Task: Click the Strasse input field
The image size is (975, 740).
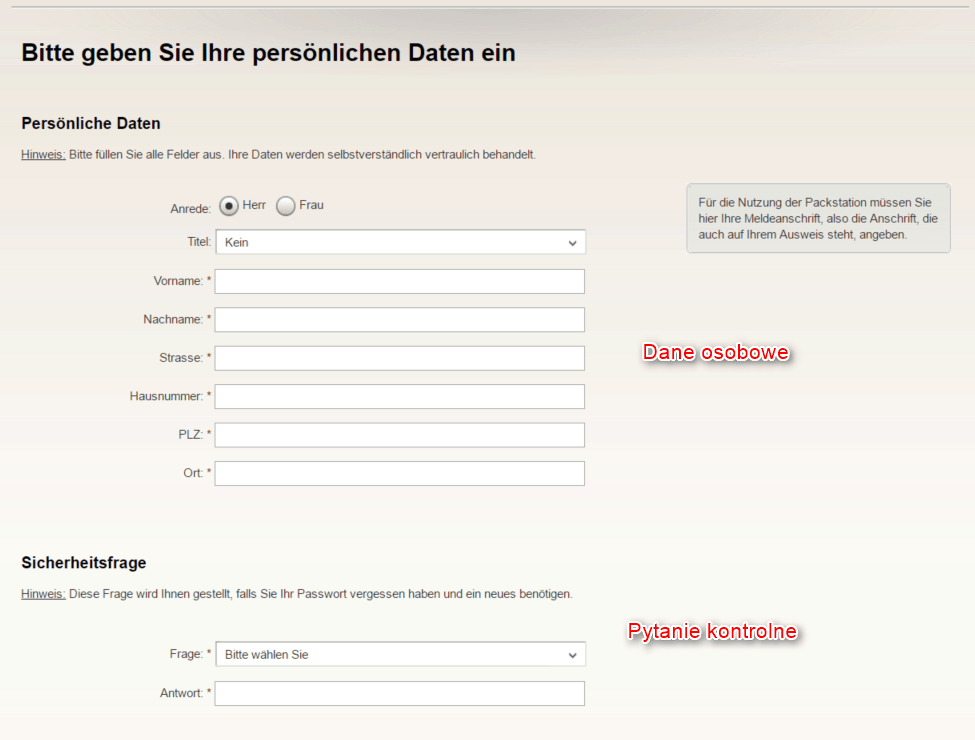Action: click(399, 358)
